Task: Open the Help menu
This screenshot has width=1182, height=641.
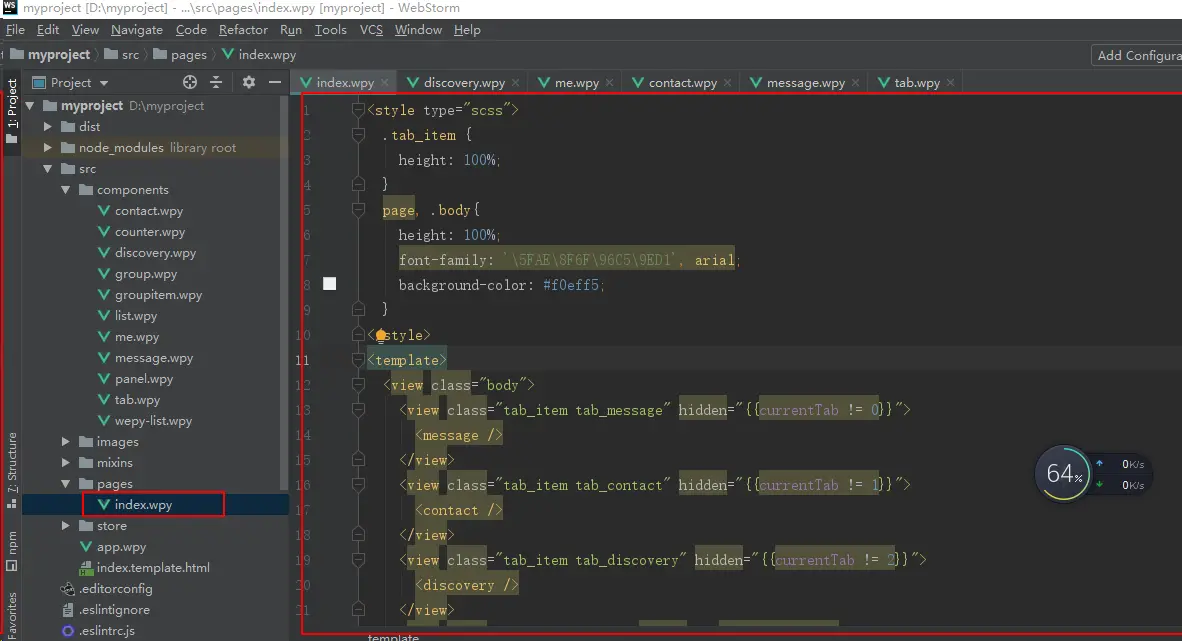Action: click(467, 29)
